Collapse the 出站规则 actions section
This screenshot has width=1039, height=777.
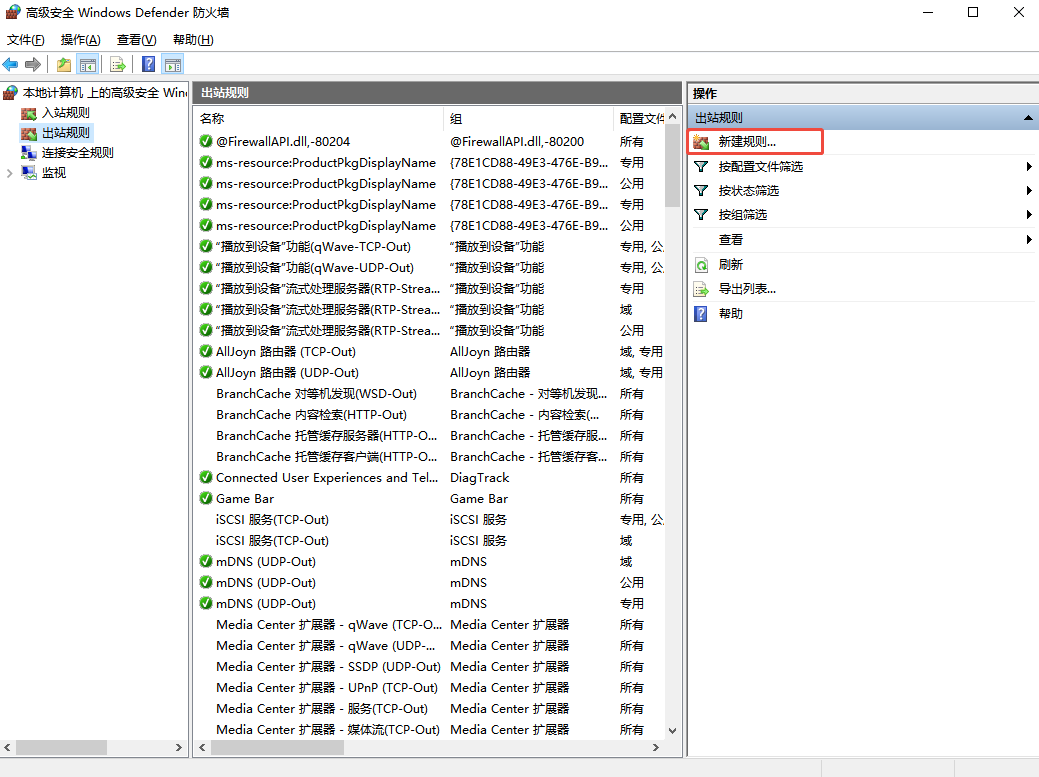1028,118
